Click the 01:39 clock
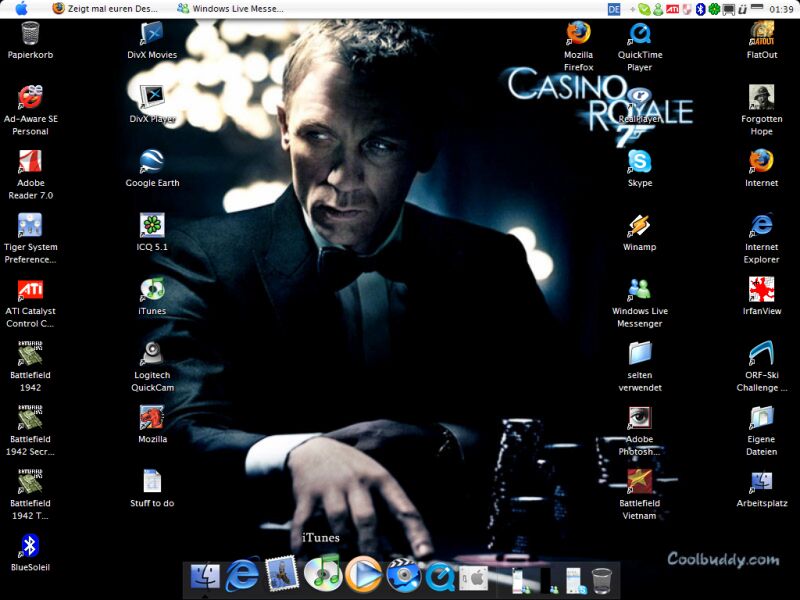800x600 pixels. 781,9
